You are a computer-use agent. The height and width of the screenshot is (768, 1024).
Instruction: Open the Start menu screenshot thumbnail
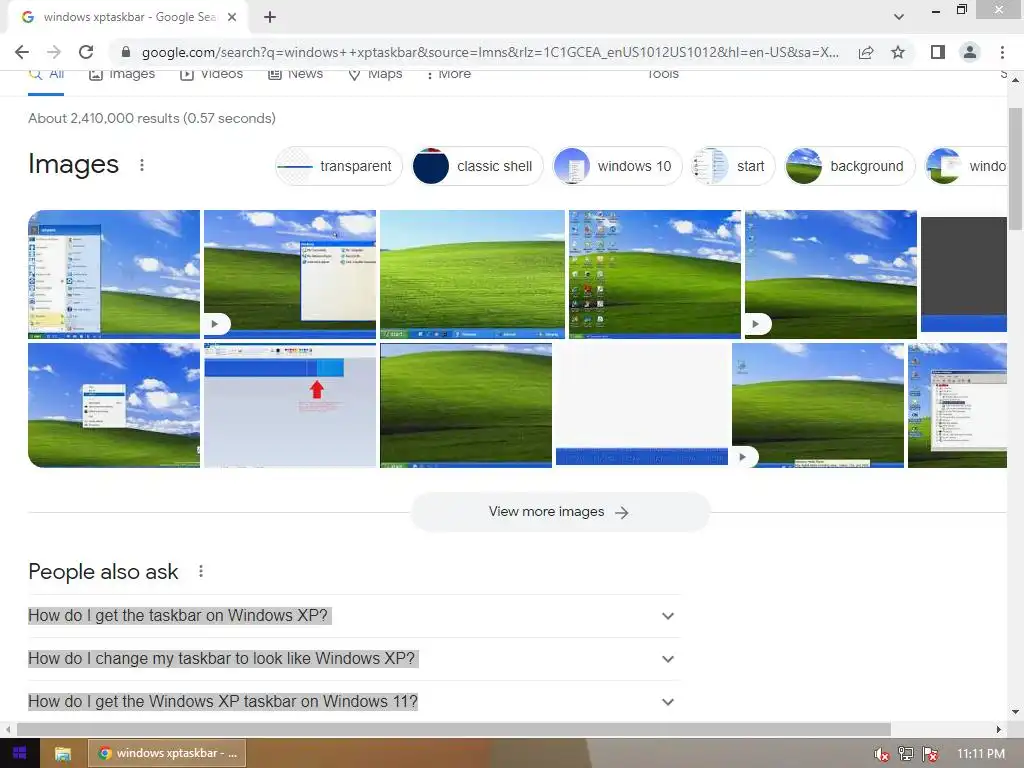[x=114, y=274]
